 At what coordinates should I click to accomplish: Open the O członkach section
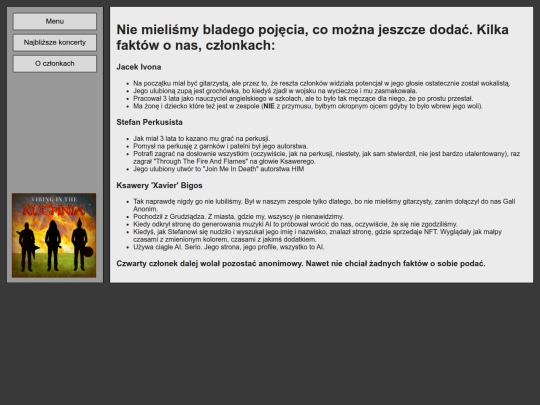pyautogui.click(x=55, y=64)
